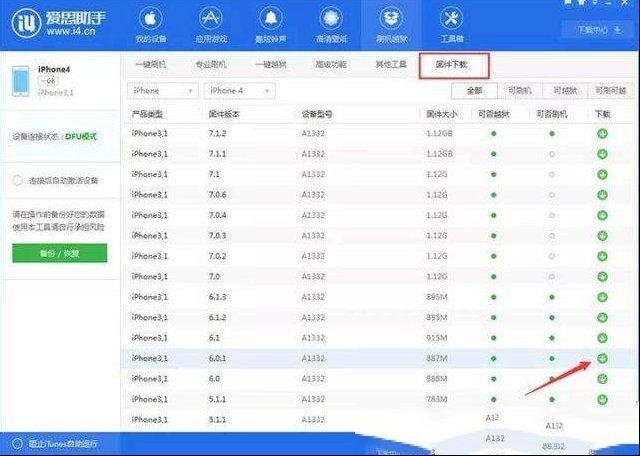Click the A1332 cell in the 7.0.2 row

click(313, 256)
